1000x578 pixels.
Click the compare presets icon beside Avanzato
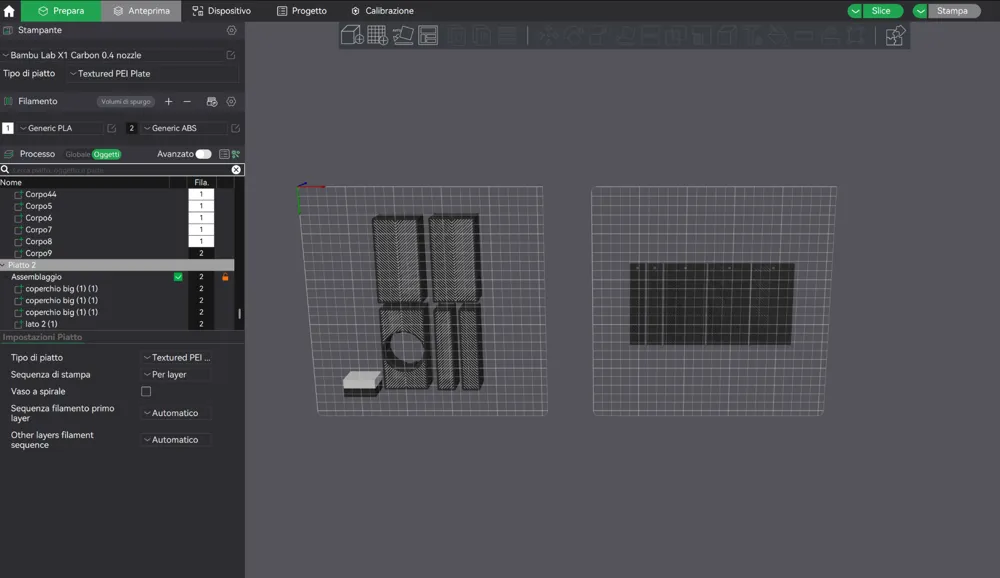pyautogui.click(x=236, y=154)
